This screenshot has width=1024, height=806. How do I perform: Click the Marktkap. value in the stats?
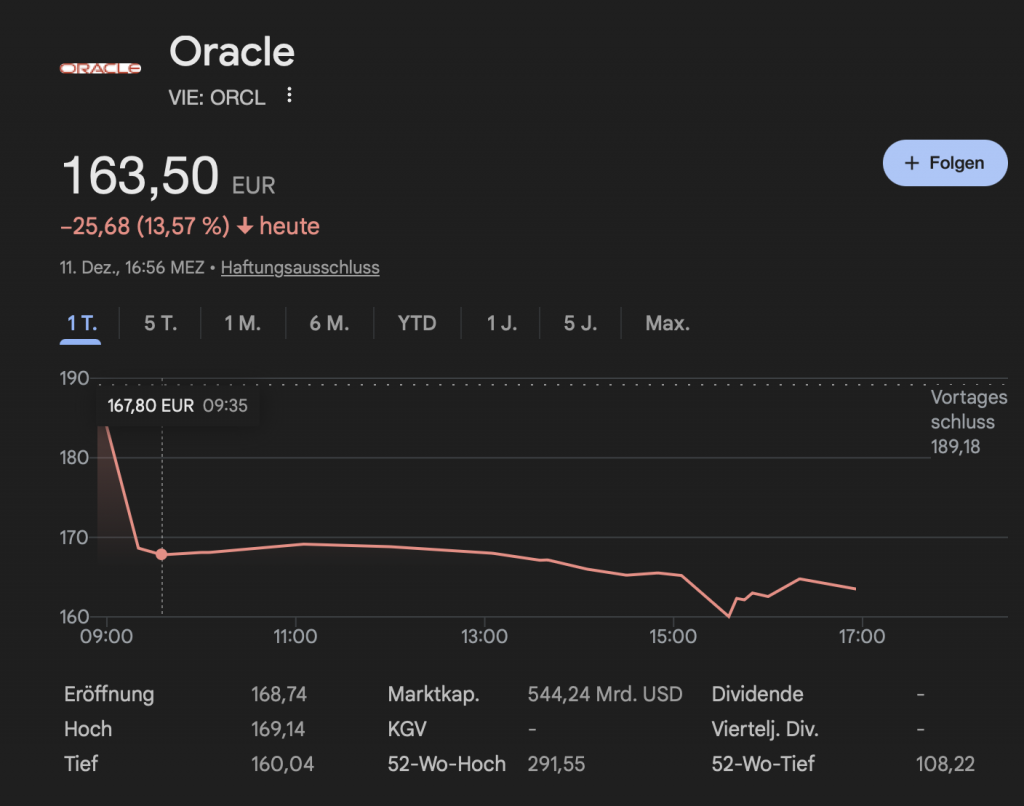(605, 693)
